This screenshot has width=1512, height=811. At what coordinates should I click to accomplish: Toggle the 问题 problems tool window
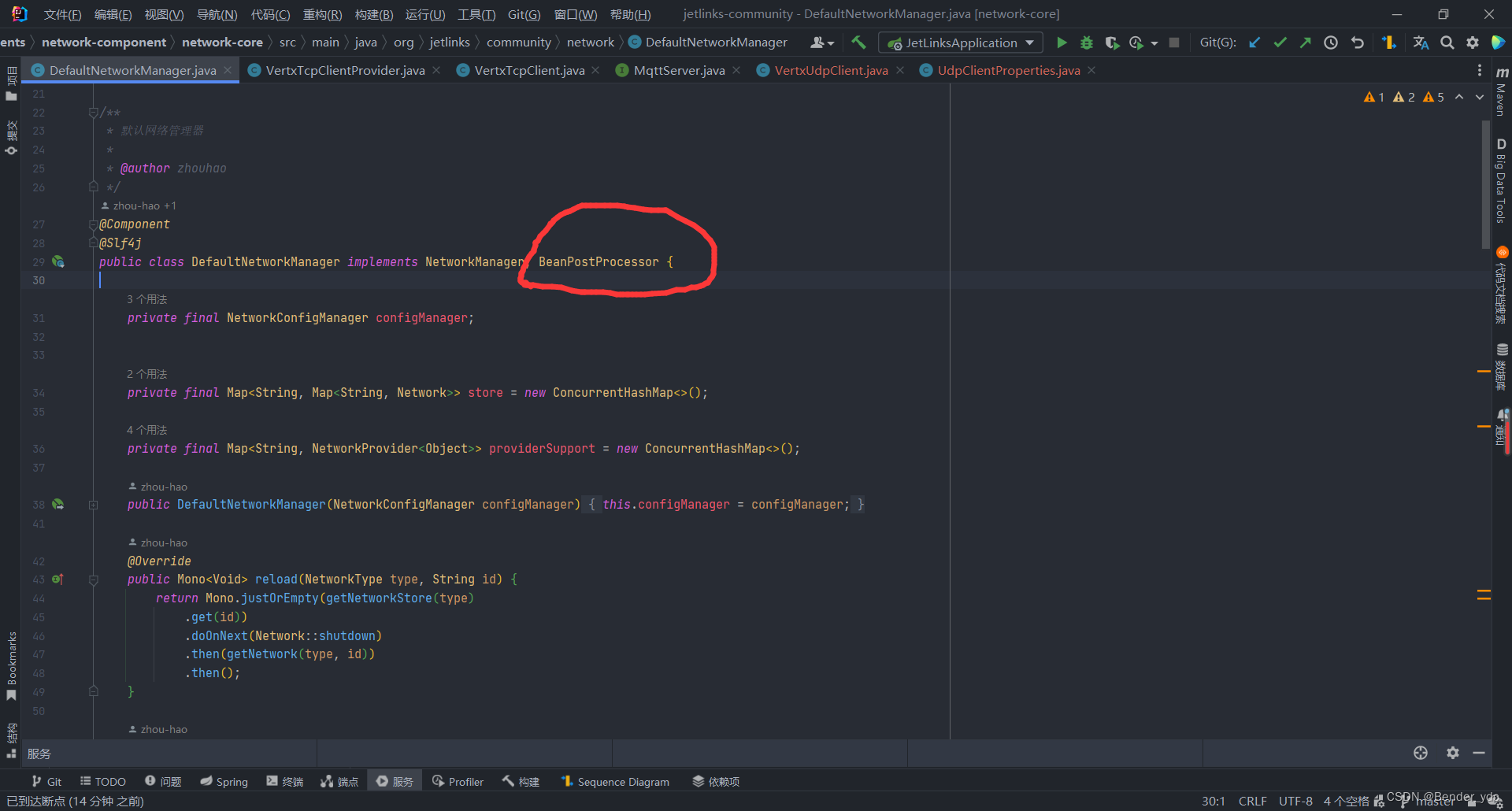[x=163, y=781]
